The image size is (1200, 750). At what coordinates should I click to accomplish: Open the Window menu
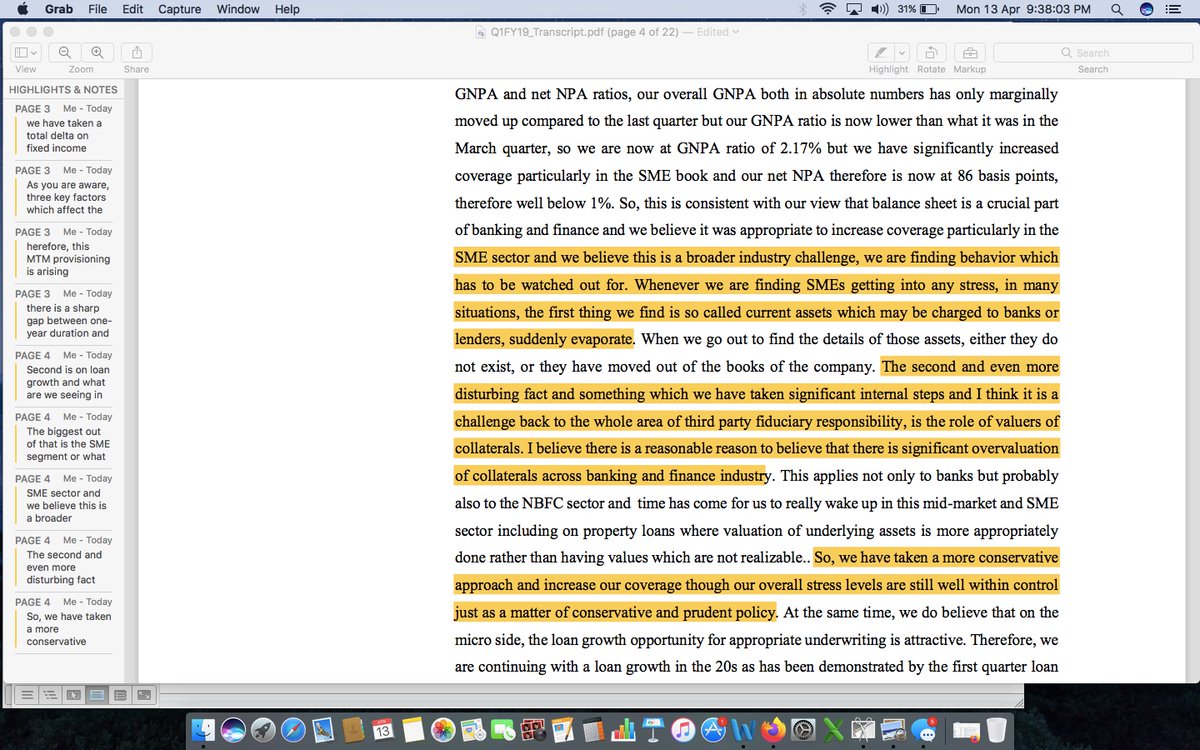[x=238, y=9]
